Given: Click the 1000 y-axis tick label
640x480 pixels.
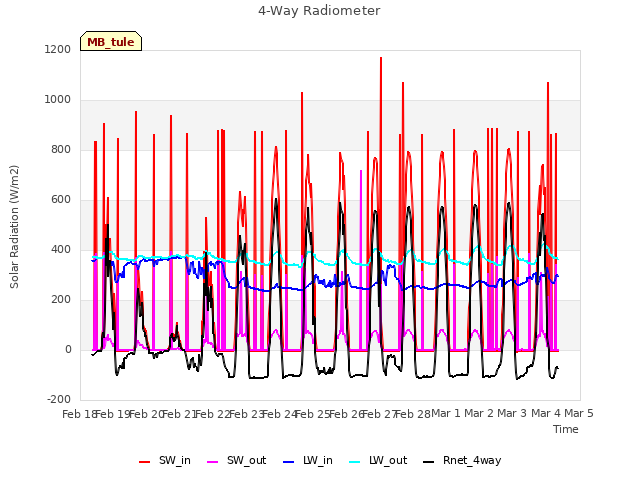Looking at the screenshot, I should coord(58,100).
